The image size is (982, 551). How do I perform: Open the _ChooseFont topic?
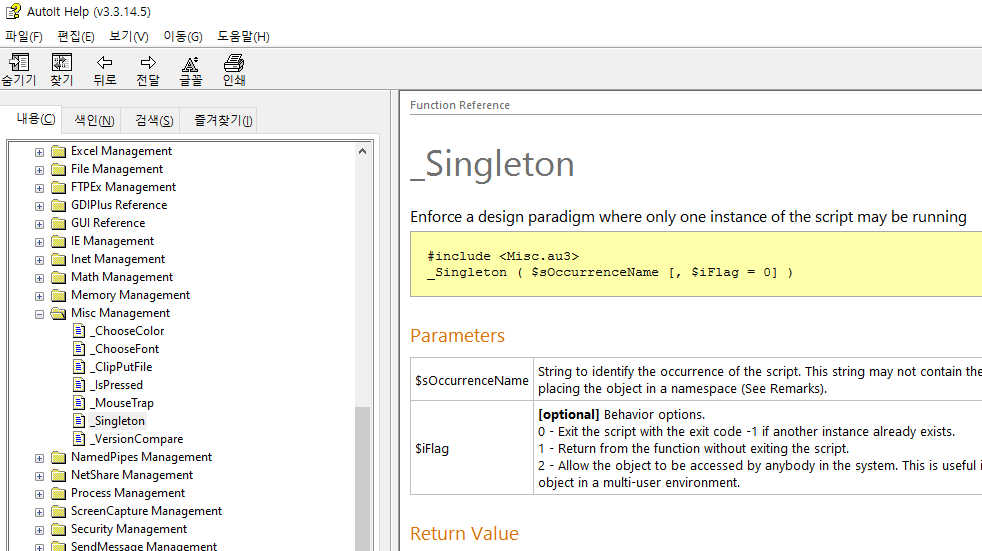pos(125,349)
